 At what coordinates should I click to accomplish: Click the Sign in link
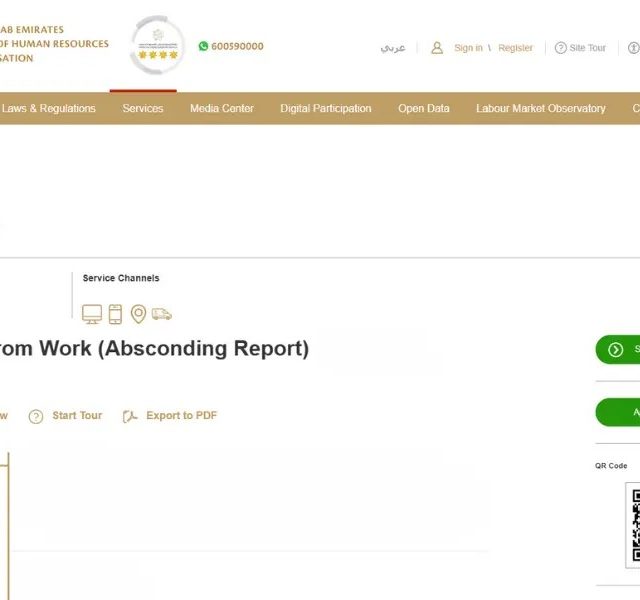click(x=468, y=48)
